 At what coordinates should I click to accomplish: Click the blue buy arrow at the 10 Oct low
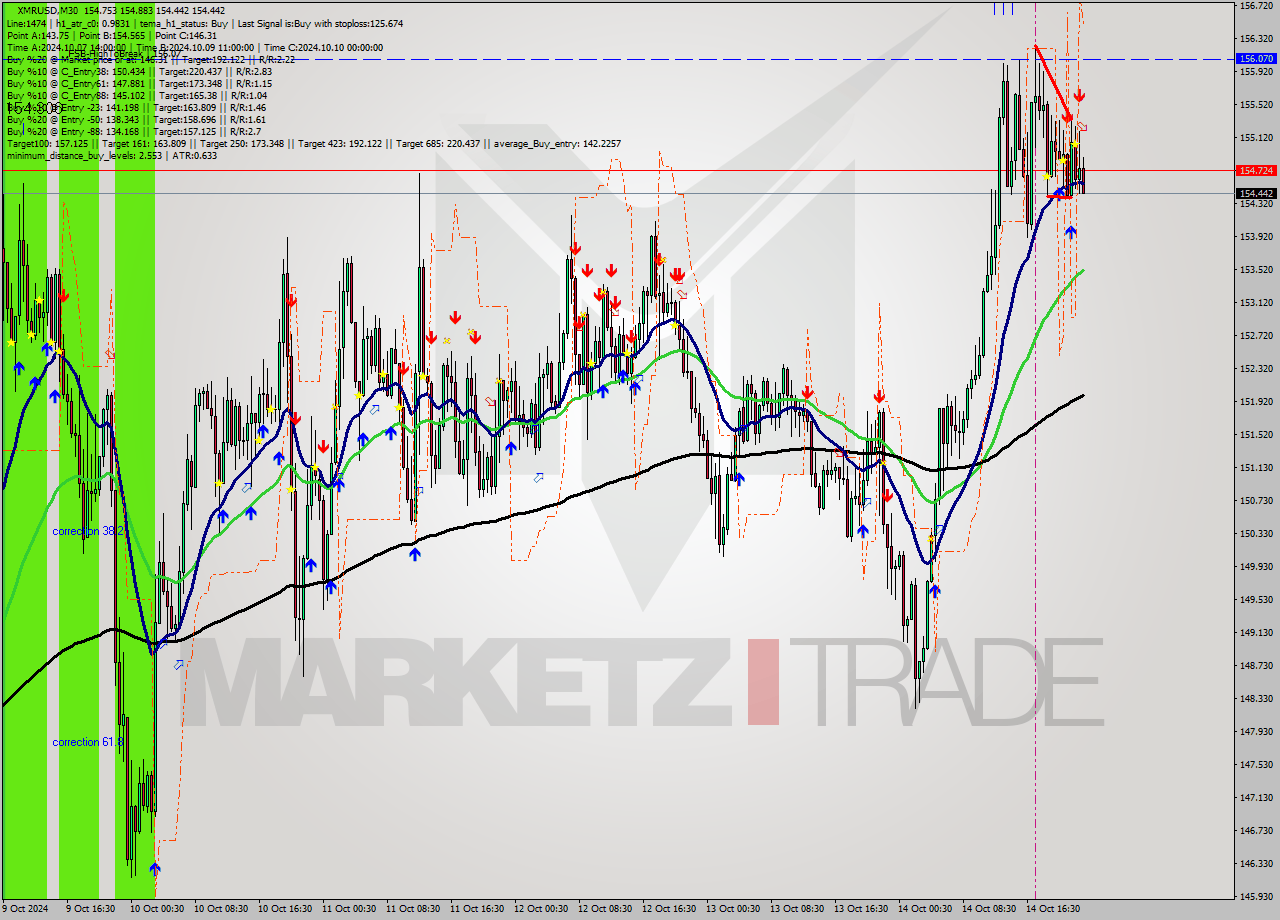pos(154,869)
